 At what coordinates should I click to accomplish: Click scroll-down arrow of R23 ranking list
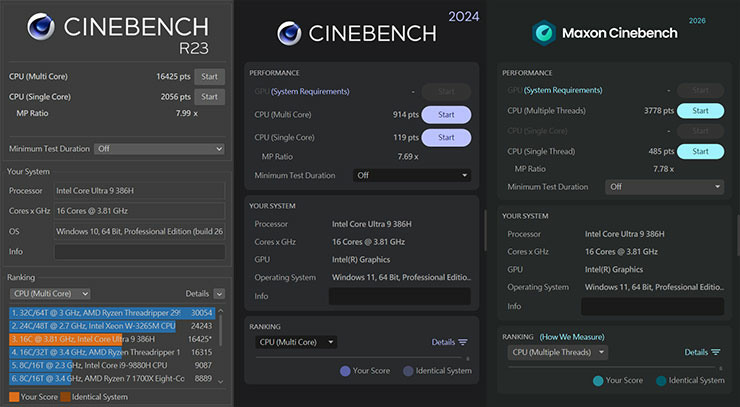[220, 382]
